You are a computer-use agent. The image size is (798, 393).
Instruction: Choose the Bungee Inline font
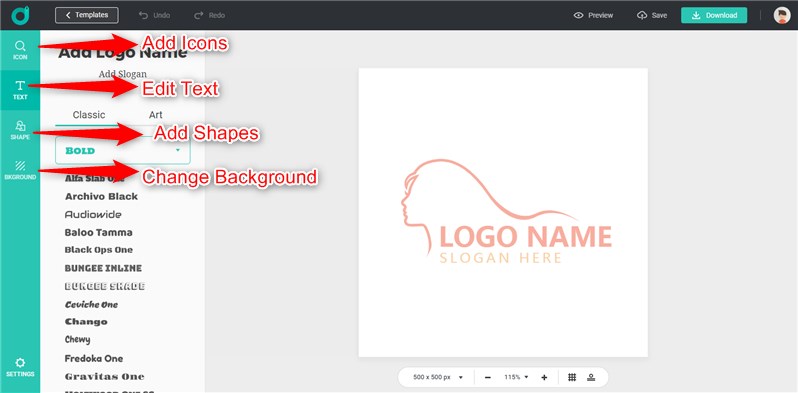103,268
